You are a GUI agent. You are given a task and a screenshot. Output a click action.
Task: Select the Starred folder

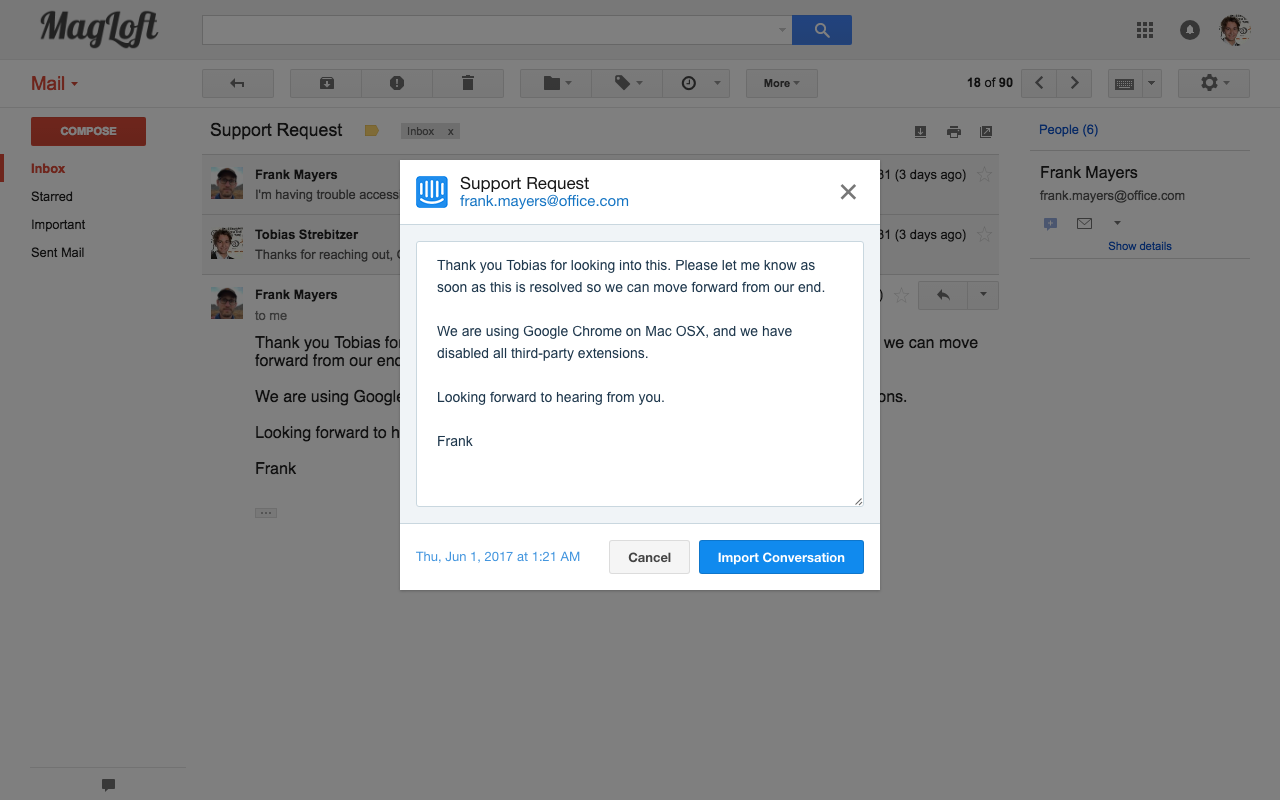[52, 197]
